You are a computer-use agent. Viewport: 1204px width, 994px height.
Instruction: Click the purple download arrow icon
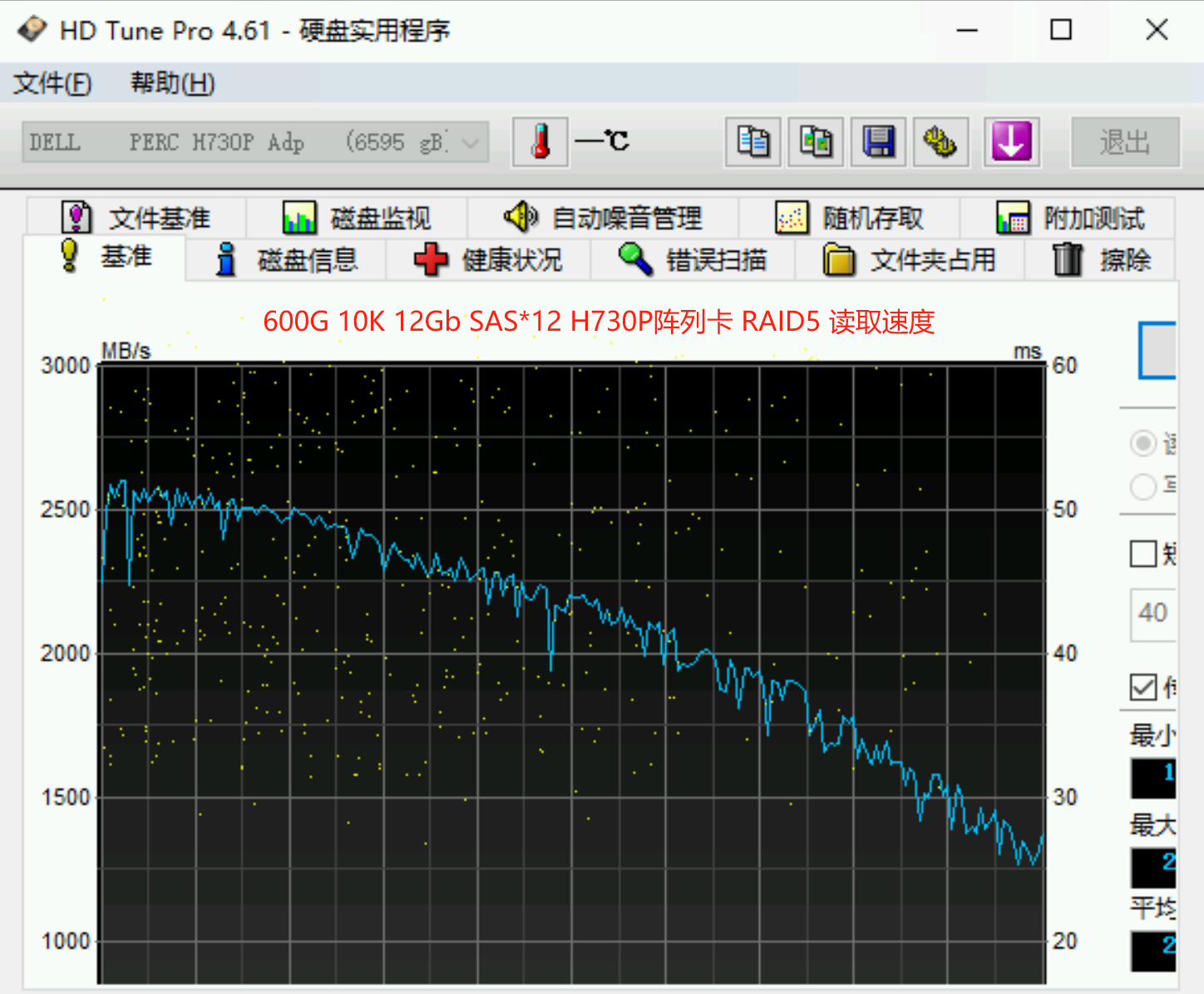click(x=1012, y=142)
